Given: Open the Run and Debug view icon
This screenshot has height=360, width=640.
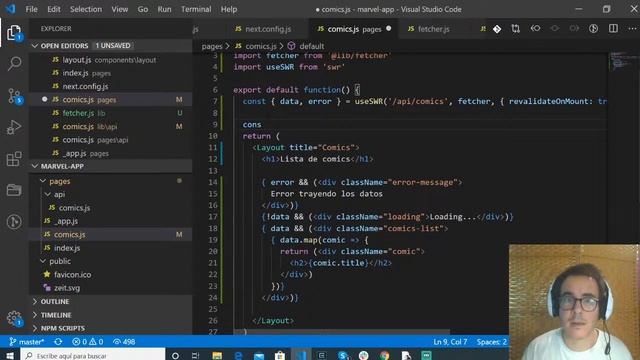Looking at the screenshot, I should tap(14, 127).
